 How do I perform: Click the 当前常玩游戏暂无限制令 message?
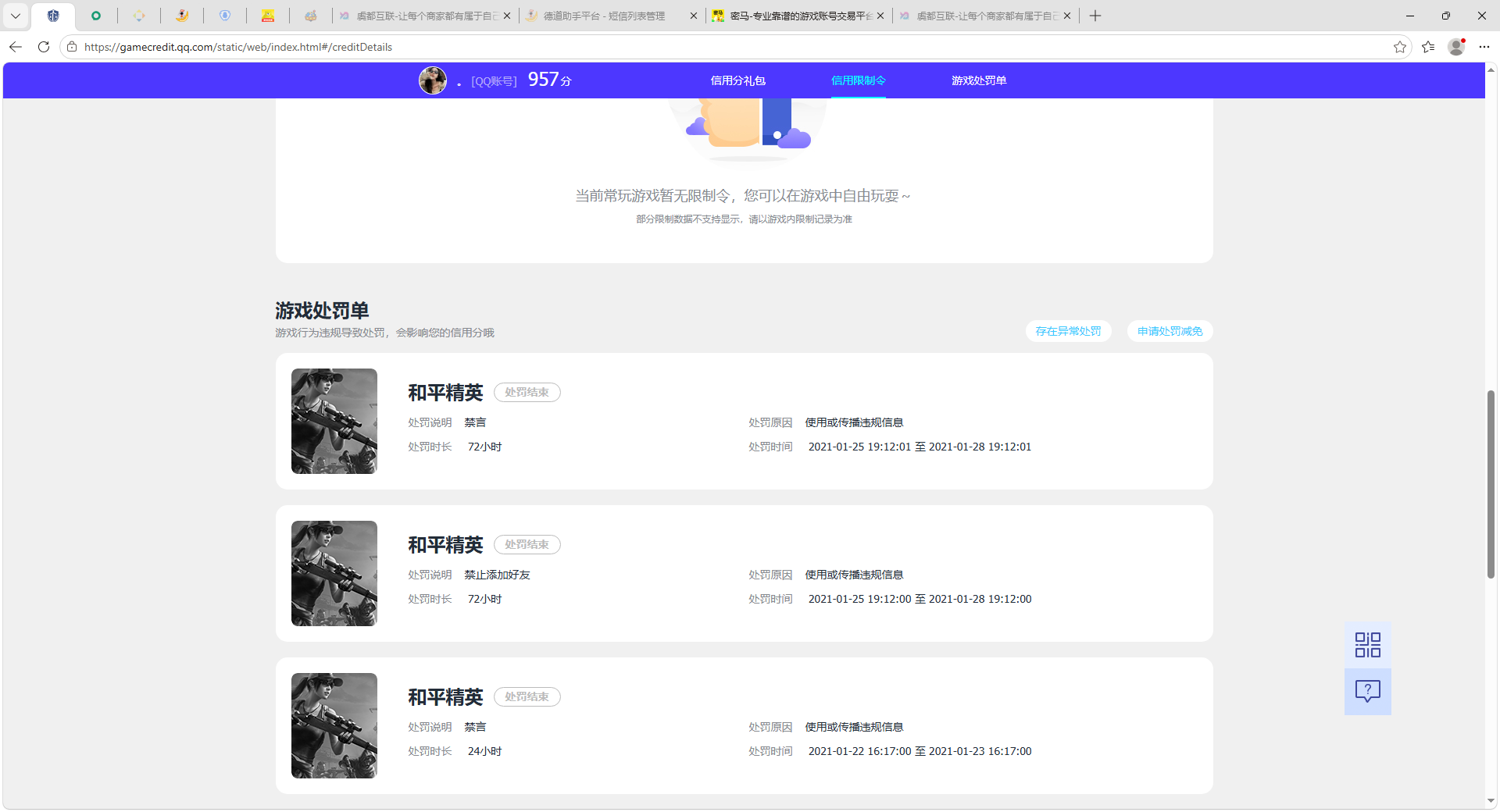pyautogui.click(x=743, y=196)
